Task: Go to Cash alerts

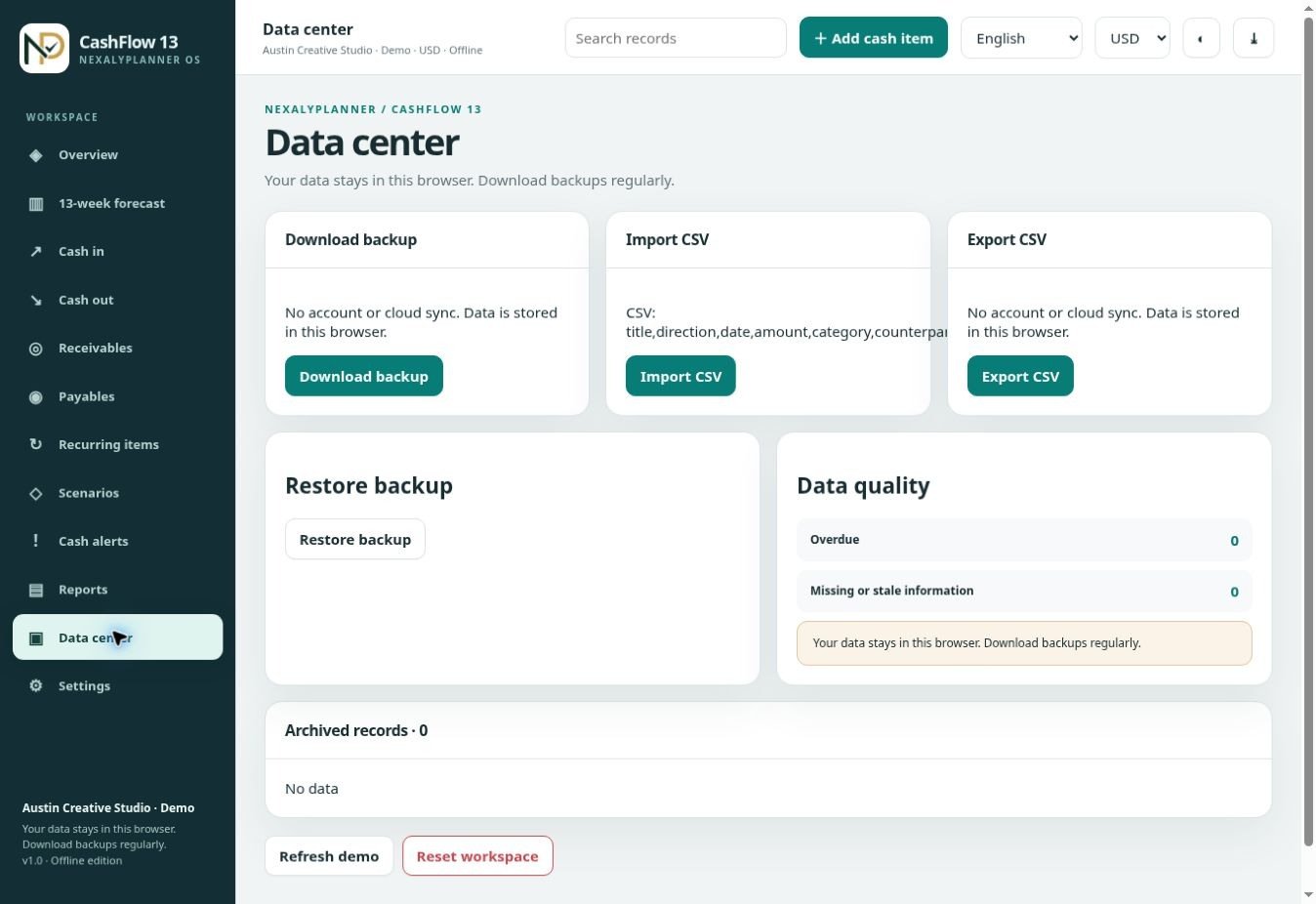Action: (117, 542)
